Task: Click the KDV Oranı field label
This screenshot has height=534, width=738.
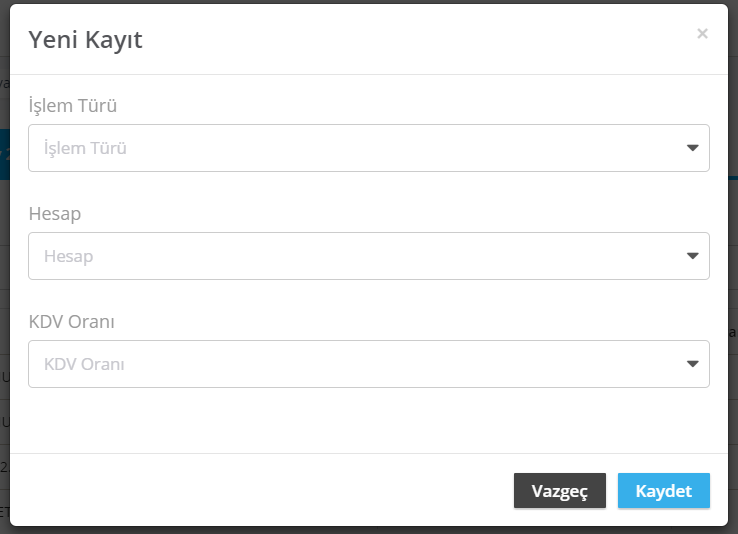Action: coord(72,322)
